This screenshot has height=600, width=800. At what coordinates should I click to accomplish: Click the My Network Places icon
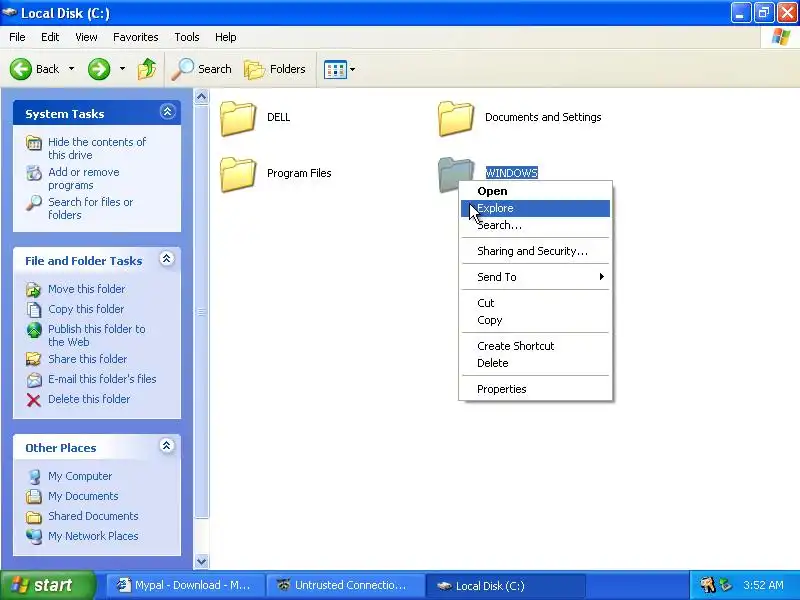(34, 536)
